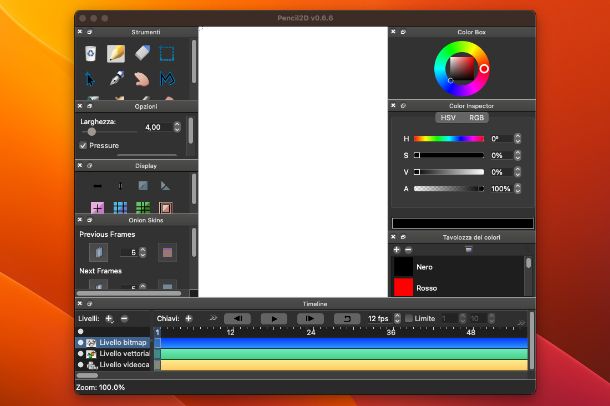Viewport: 610px width, 406px height.
Task: Select the dashed rectangle Selection tool
Action: point(167,54)
